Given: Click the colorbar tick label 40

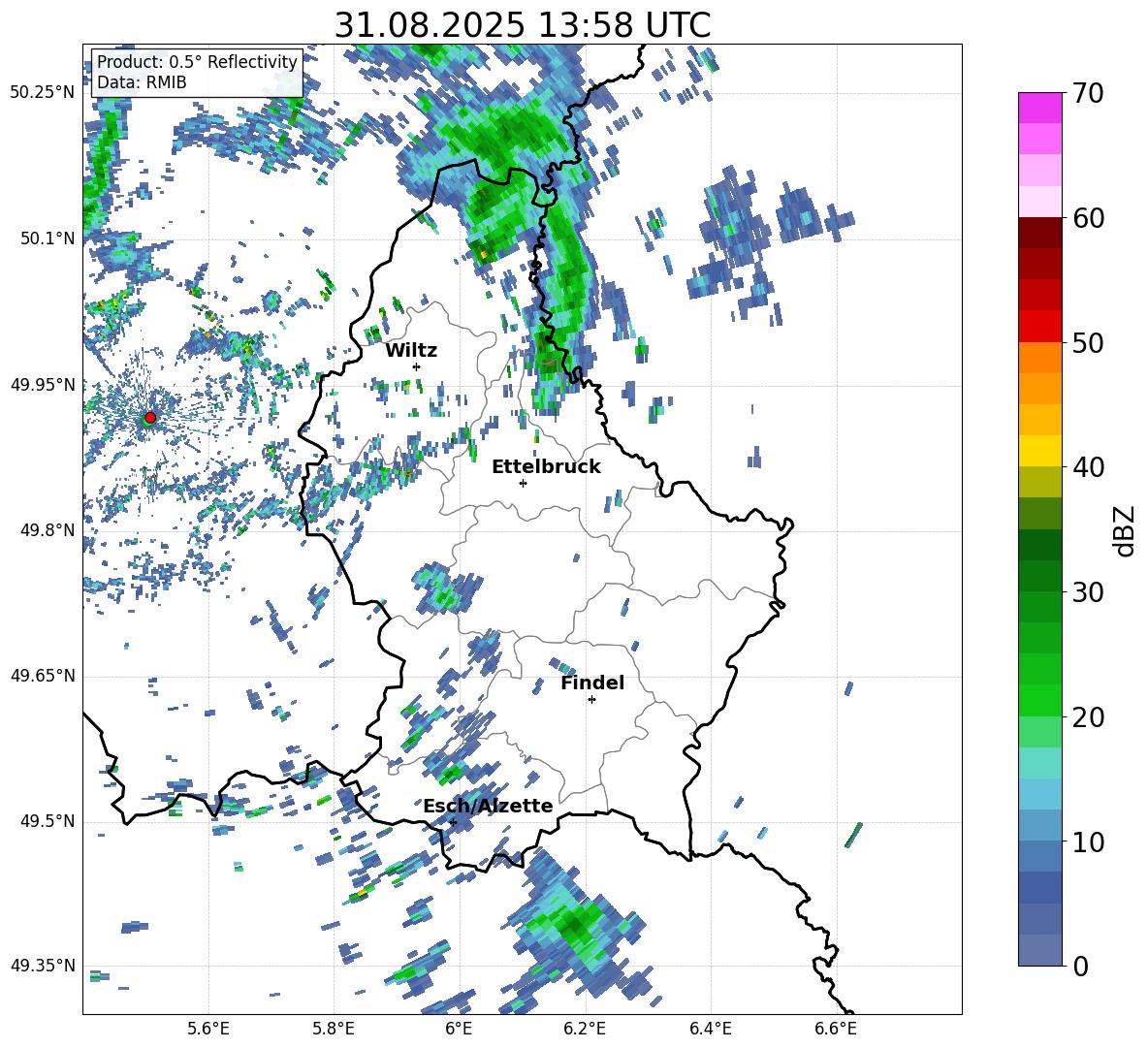Looking at the screenshot, I should 1088,467.
